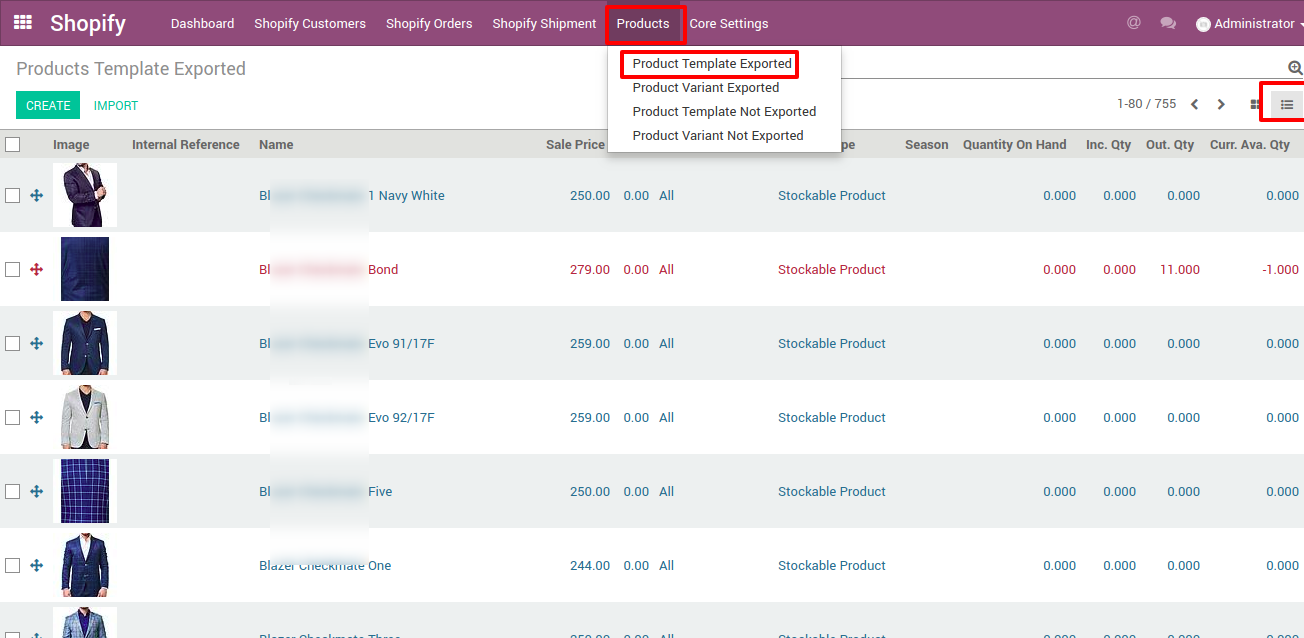Select Product Variant Exported menu entry
The height and width of the screenshot is (638, 1304).
706,87
